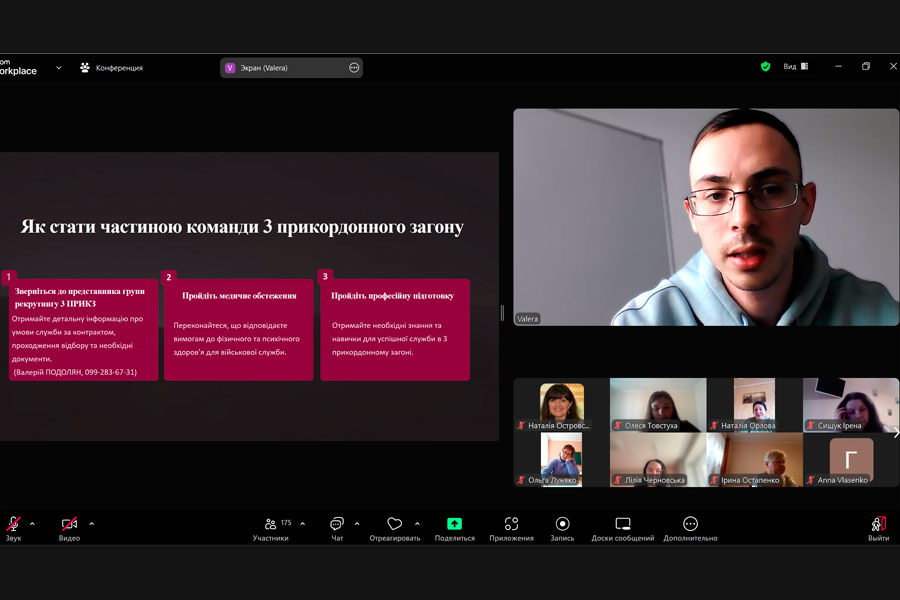
Task: Unmute microphone with the Звук button
Action: [x=13, y=528]
